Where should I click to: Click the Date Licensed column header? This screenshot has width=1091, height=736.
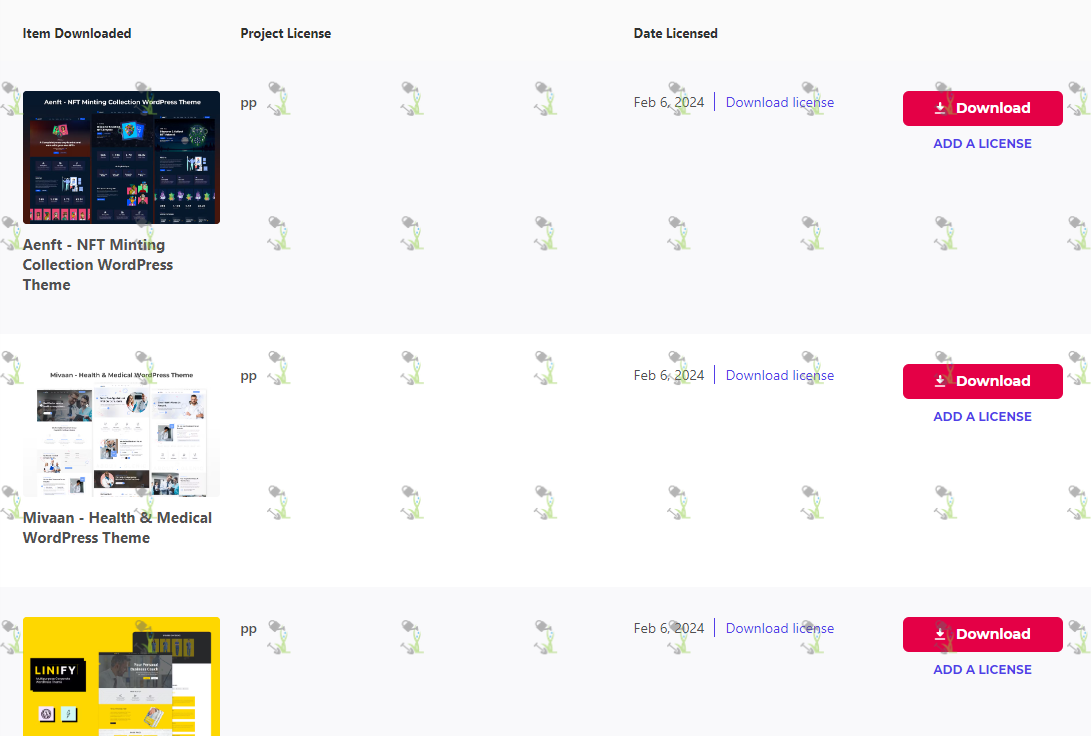(675, 33)
